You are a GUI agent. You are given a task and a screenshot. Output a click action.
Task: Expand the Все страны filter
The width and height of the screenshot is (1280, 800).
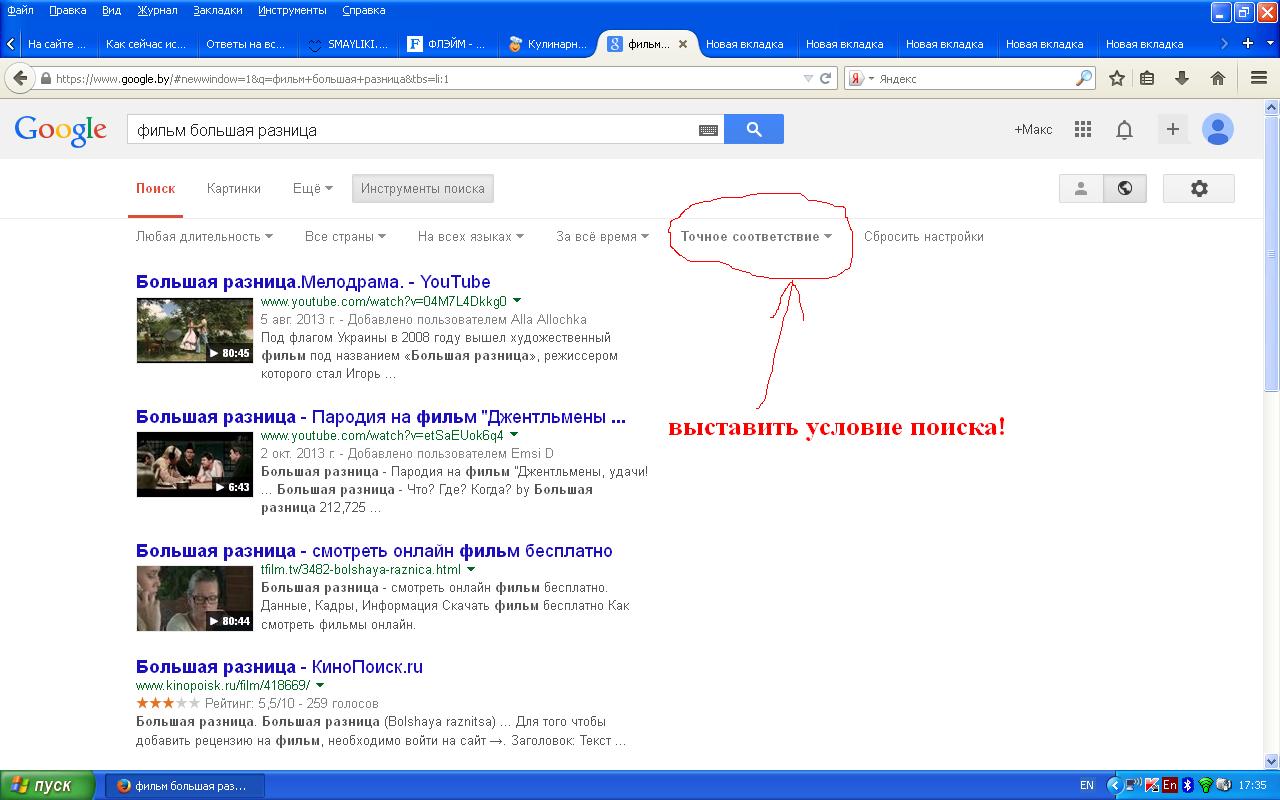click(x=345, y=237)
